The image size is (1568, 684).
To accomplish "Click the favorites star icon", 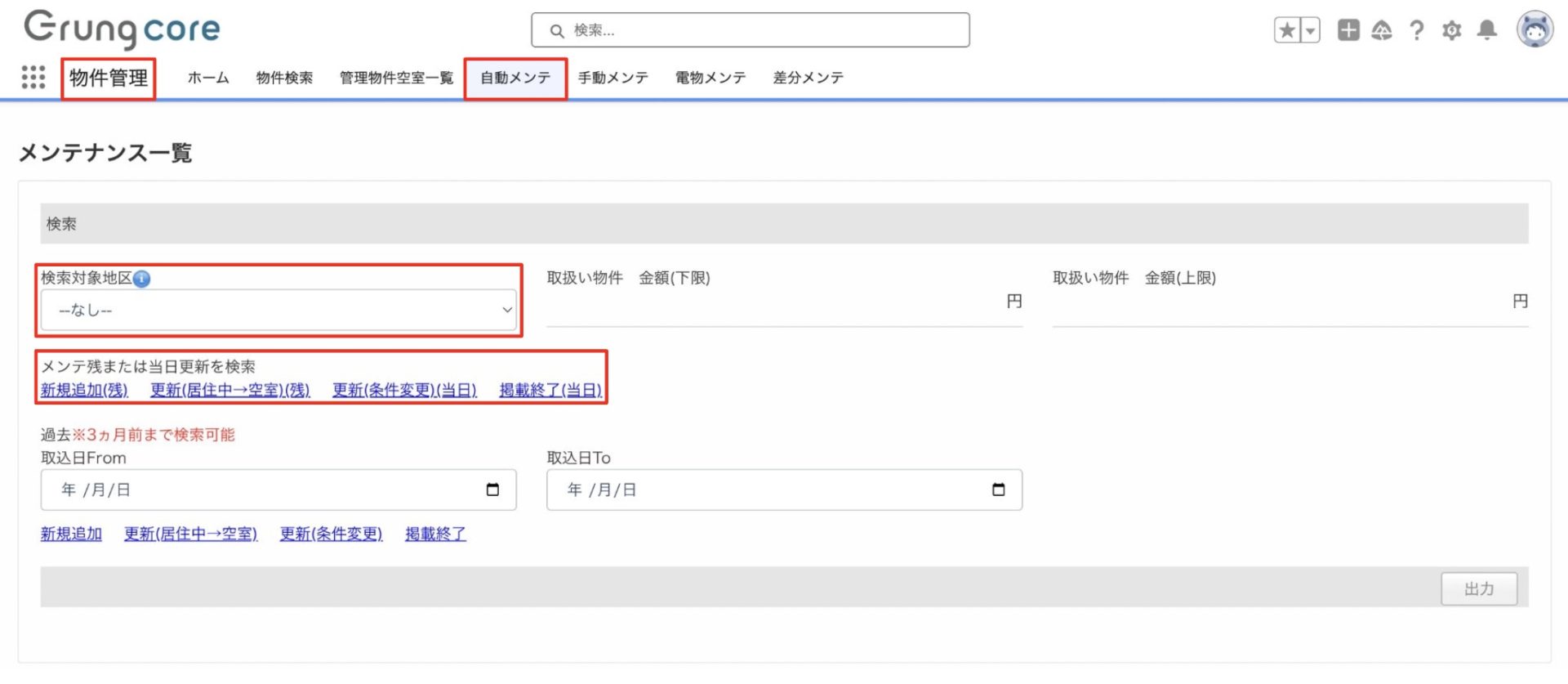I will pos(1287,31).
